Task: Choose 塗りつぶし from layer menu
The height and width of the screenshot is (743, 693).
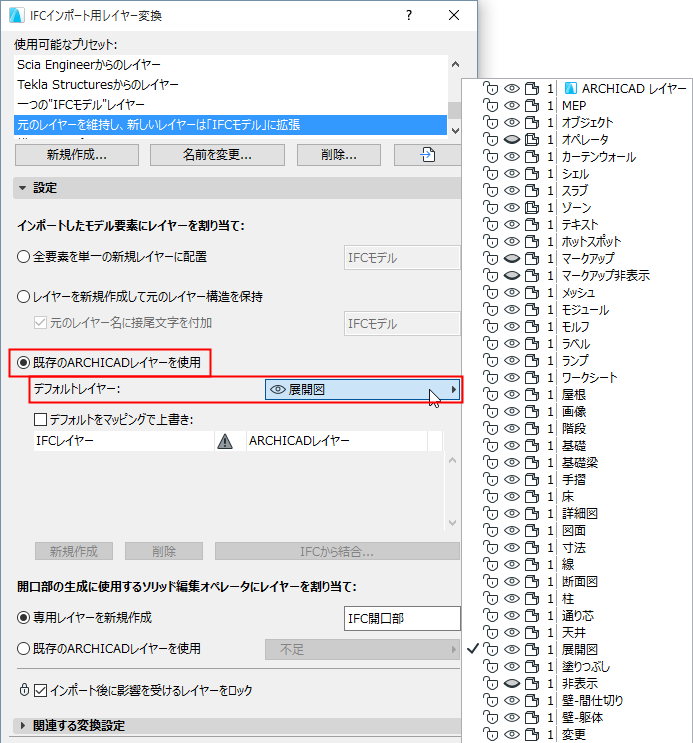Action: pos(586,667)
